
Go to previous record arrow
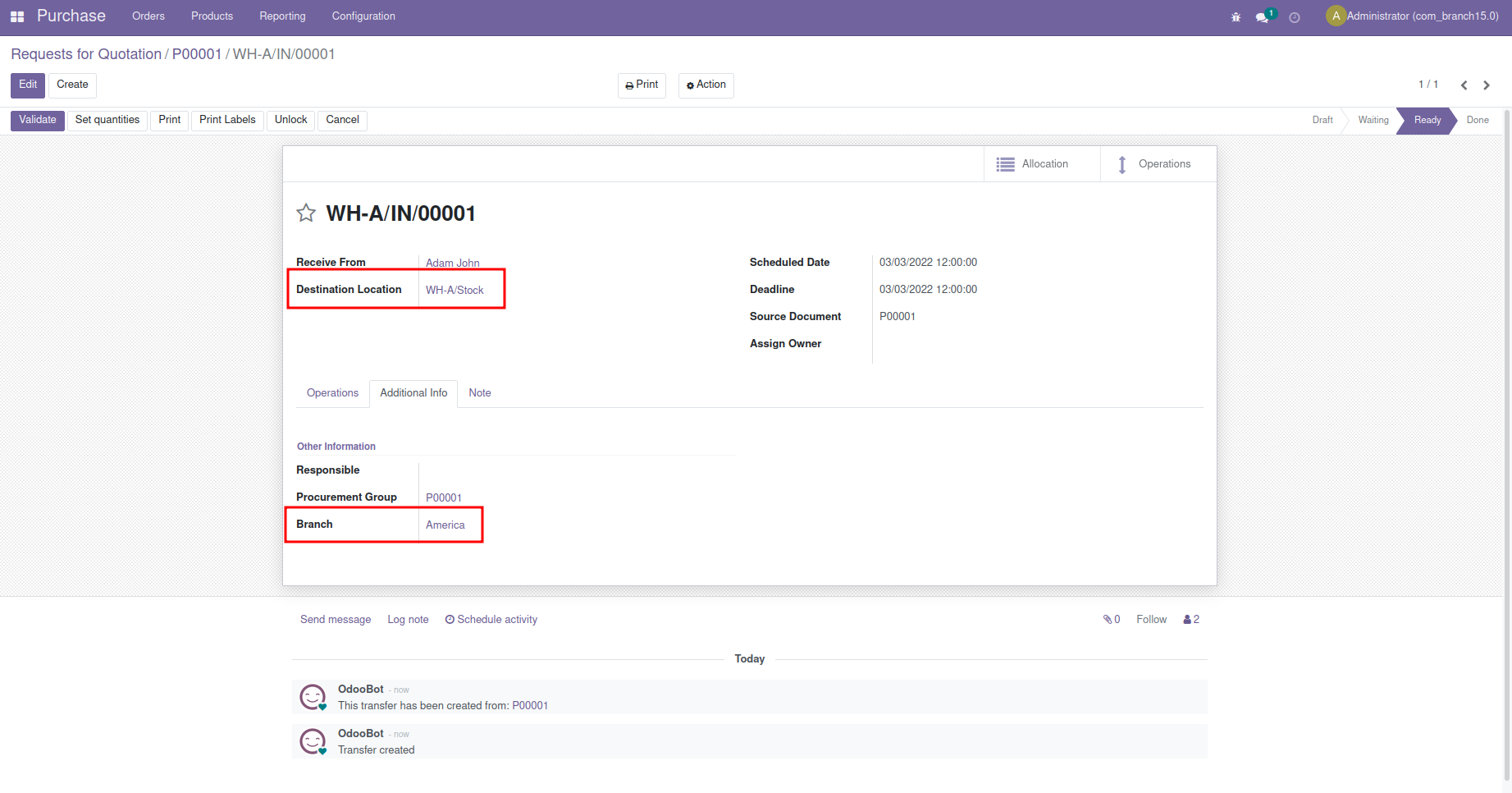(1464, 85)
